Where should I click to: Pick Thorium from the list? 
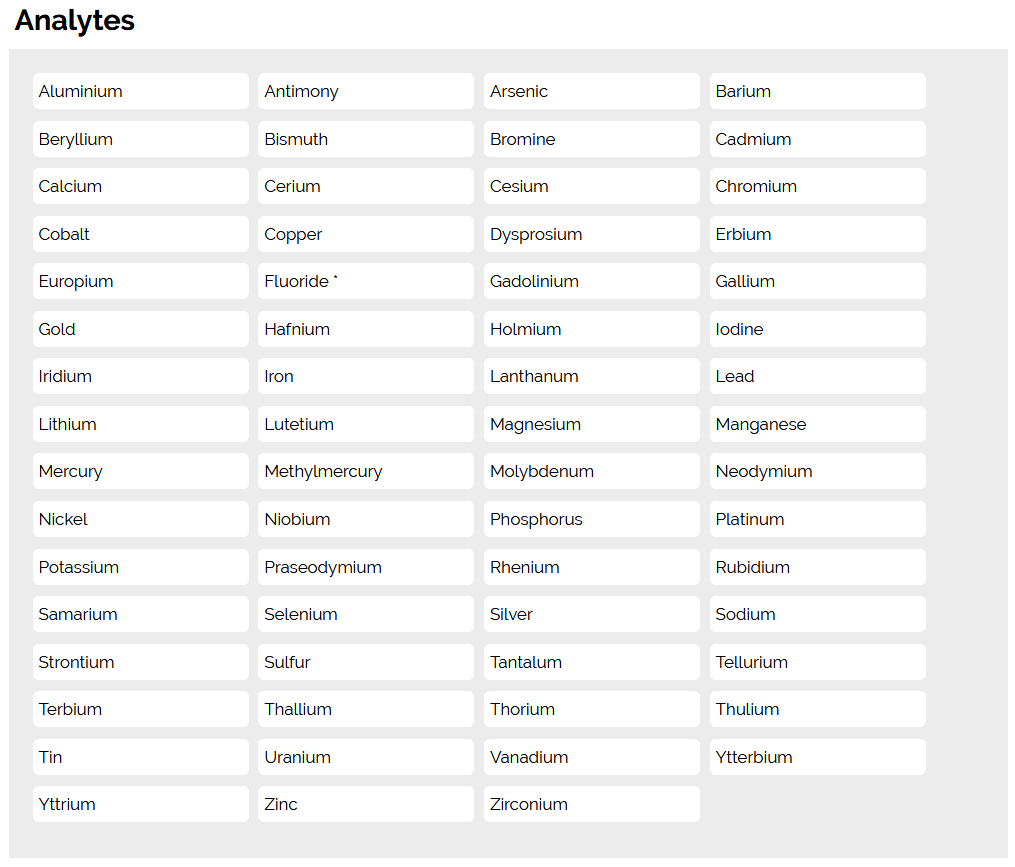592,710
